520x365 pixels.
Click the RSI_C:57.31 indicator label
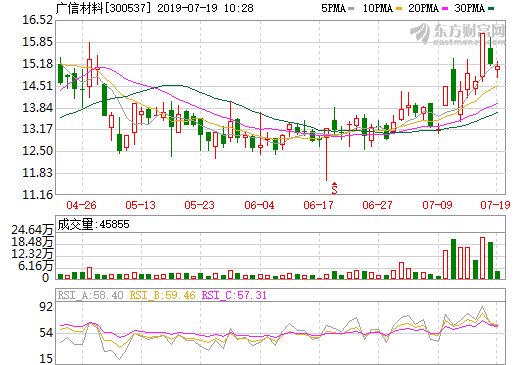234,295
